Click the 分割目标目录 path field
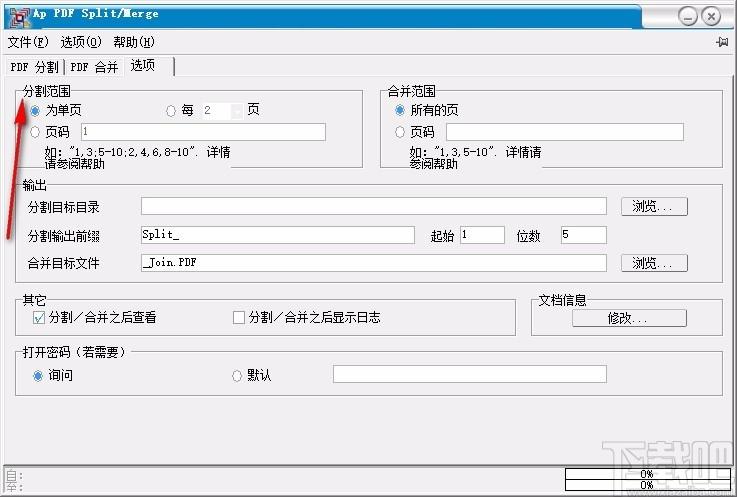This screenshot has height=497, width=737. click(x=374, y=206)
